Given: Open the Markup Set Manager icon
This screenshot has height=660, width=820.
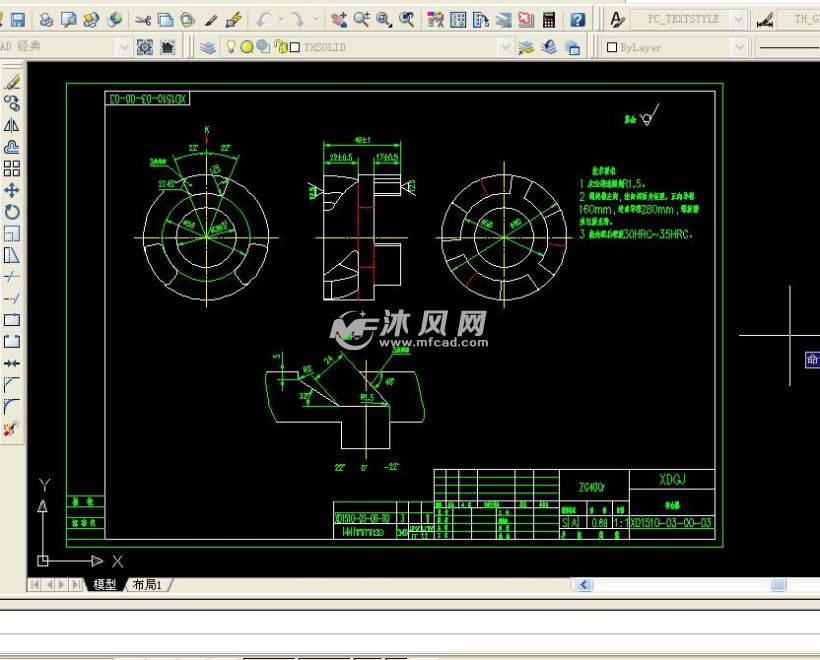Looking at the screenshot, I should click(526, 20).
